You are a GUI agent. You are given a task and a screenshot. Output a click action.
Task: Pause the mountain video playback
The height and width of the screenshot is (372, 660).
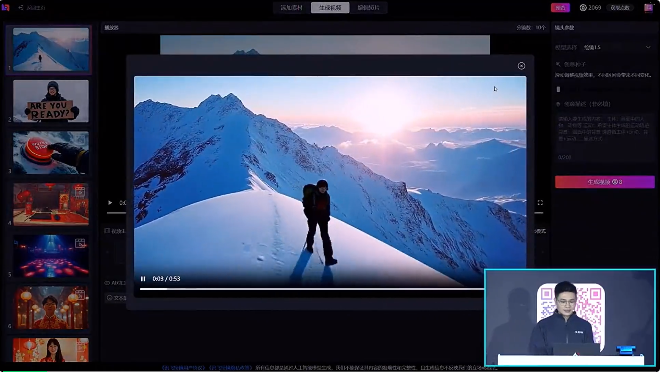143,279
